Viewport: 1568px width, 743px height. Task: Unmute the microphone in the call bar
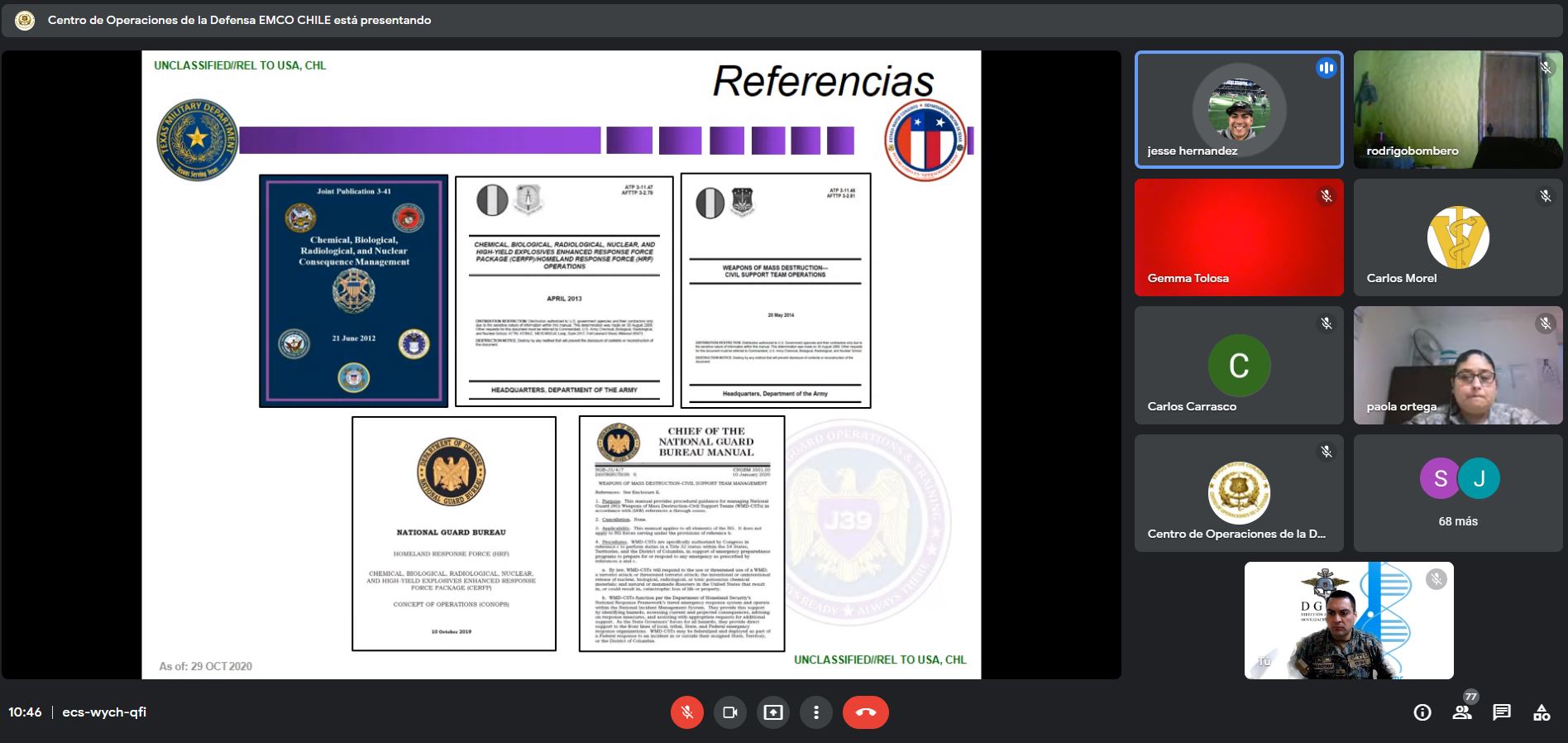(686, 712)
